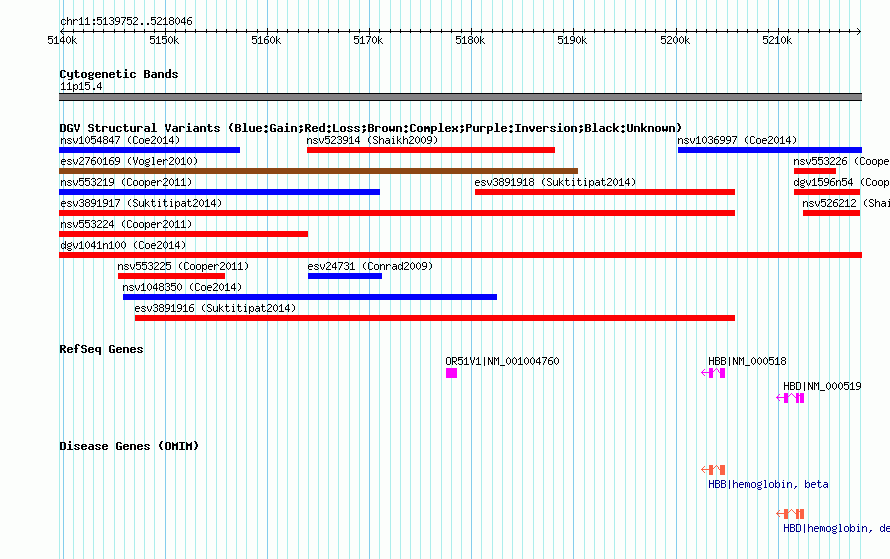Select the nsv553219 (Cooper2011) blue bar
890x559 pixels.
click(x=219, y=192)
